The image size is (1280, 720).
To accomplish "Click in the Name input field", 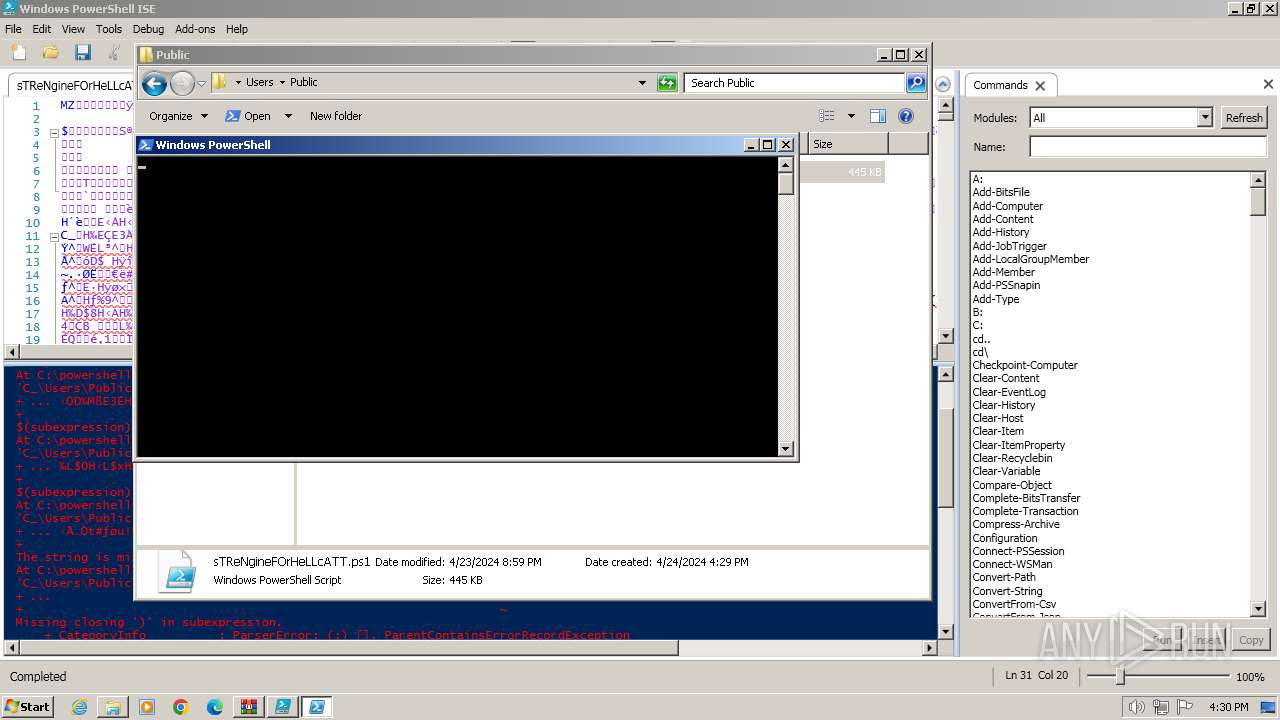I will (1148, 147).
